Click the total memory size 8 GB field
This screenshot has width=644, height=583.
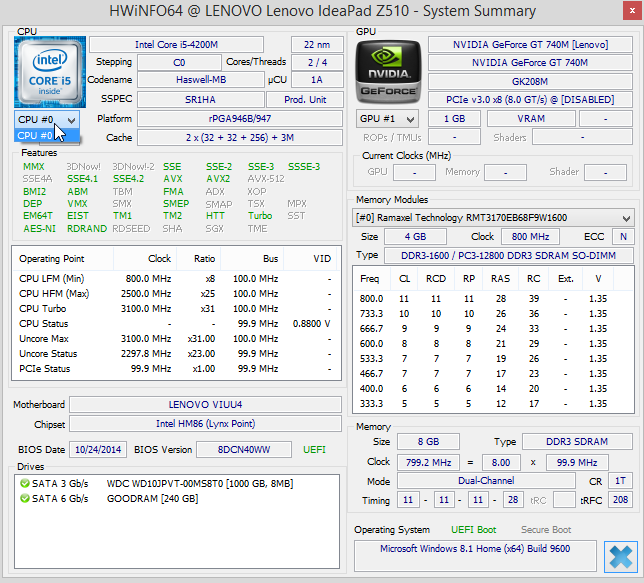pos(428,442)
